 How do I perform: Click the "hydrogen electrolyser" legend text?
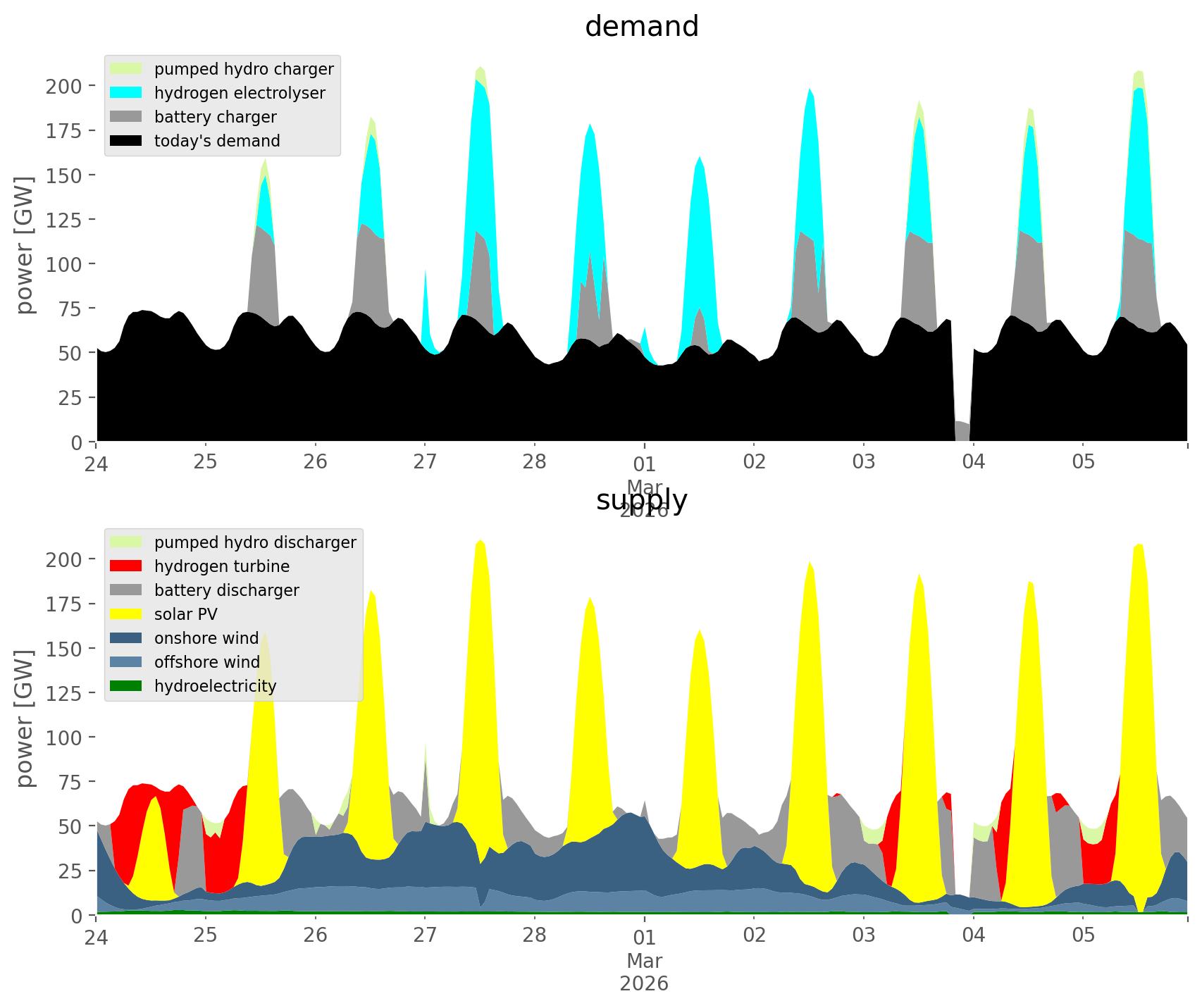[240, 93]
